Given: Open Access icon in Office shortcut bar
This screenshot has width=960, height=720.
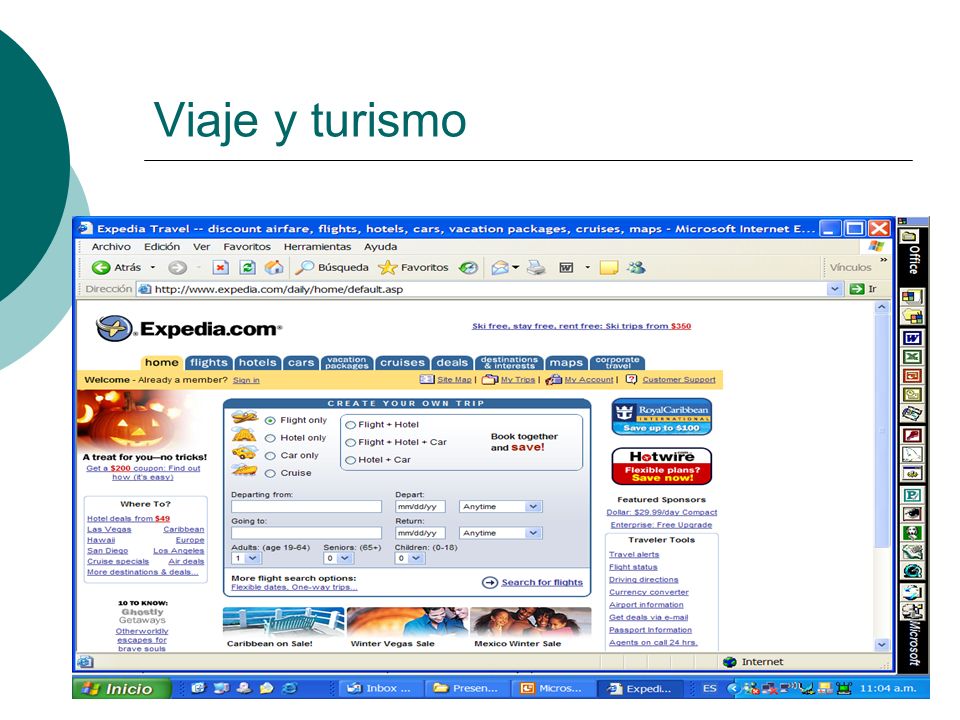Looking at the screenshot, I should point(912,435).
